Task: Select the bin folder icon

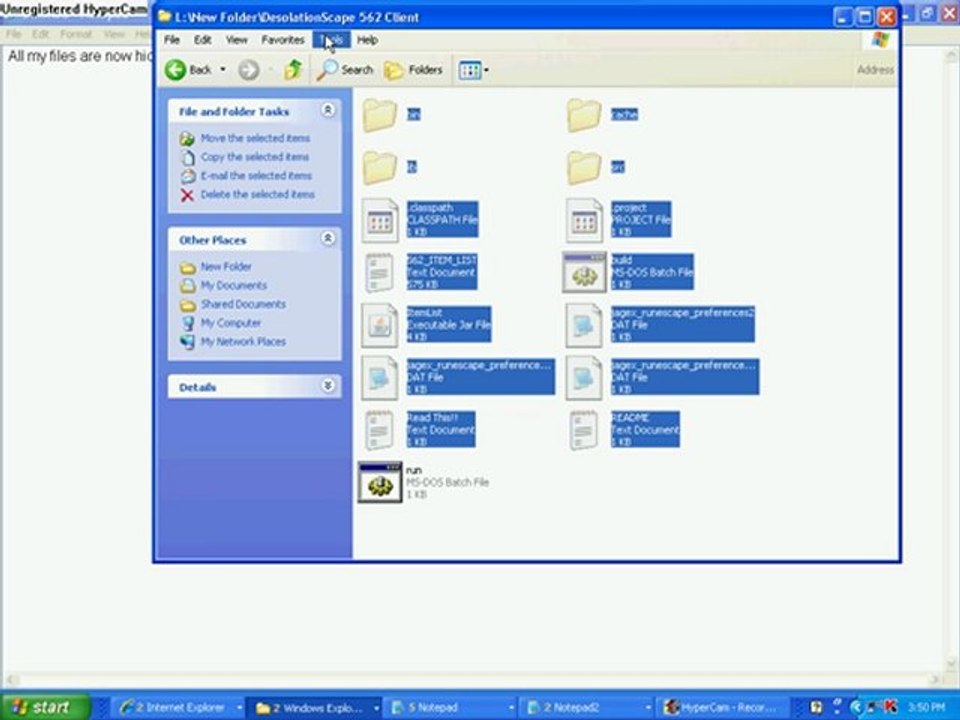Action: pos(379,114)
